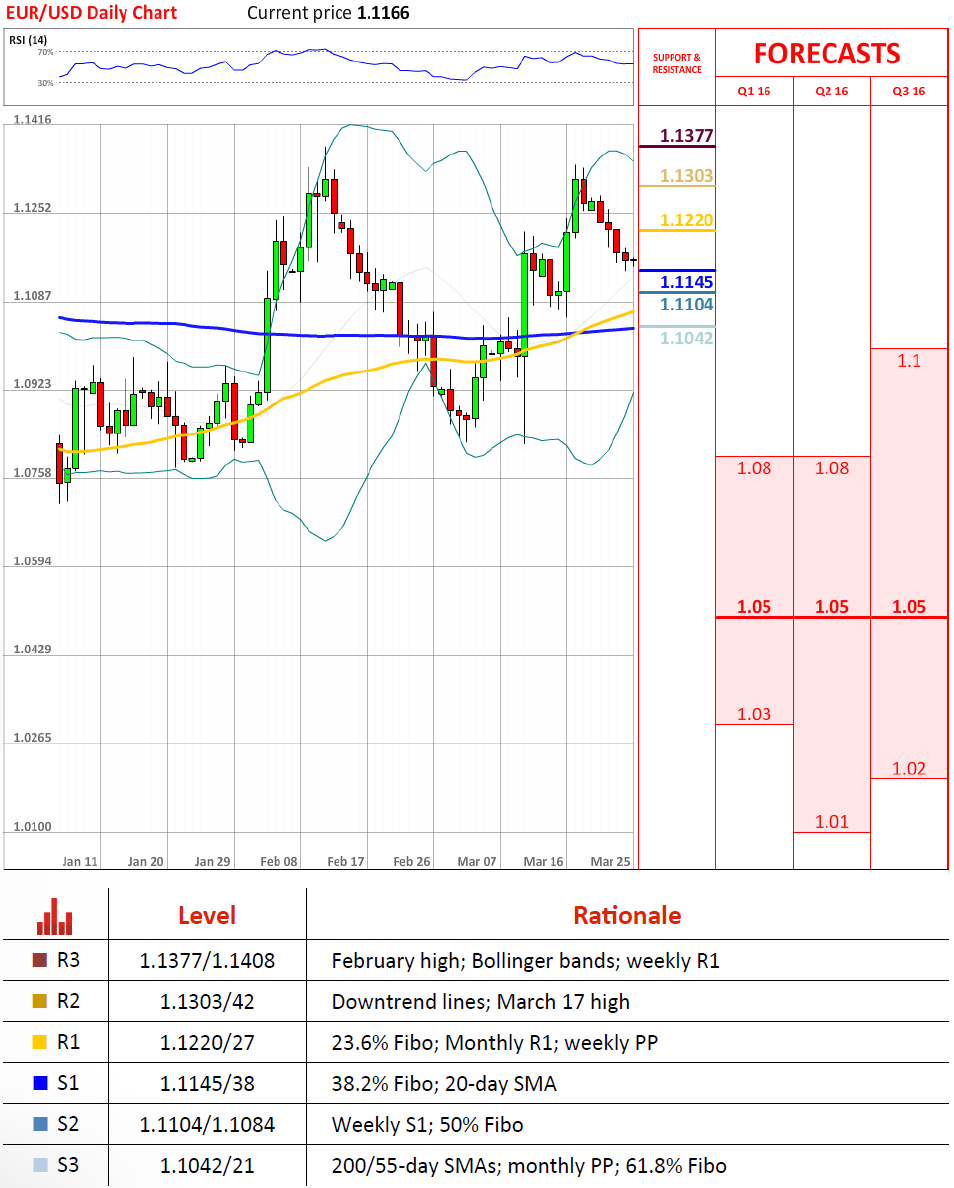Click the Q1 16 low forecast 1.03

click(x=754, y=714)
